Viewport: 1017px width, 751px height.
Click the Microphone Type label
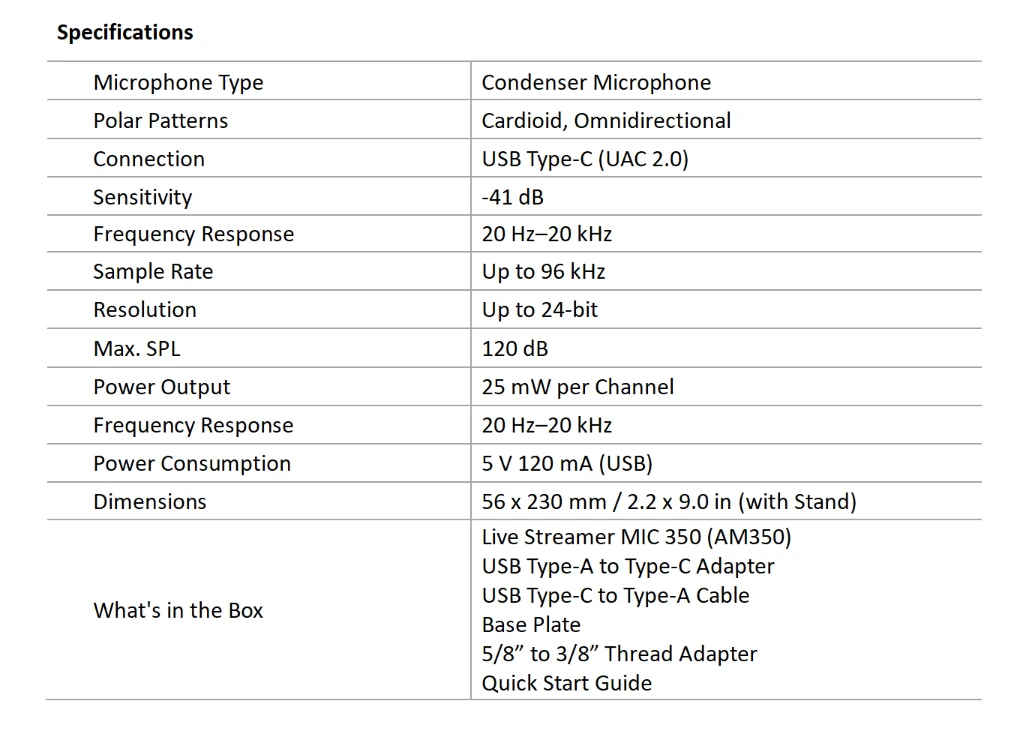[x=178, y=83]
